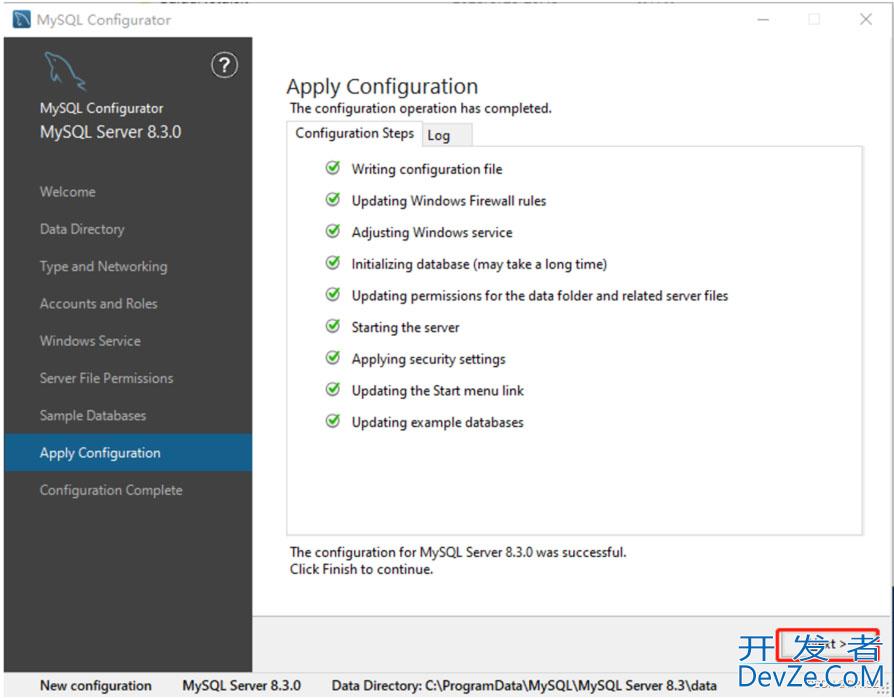Click 'Initializing database (may take a long time)' text
894x698 pixels.
(479, 264)
